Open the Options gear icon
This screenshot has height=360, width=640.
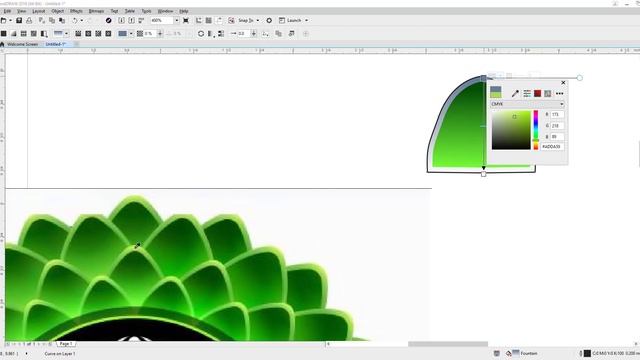click(x=269, y=20)
